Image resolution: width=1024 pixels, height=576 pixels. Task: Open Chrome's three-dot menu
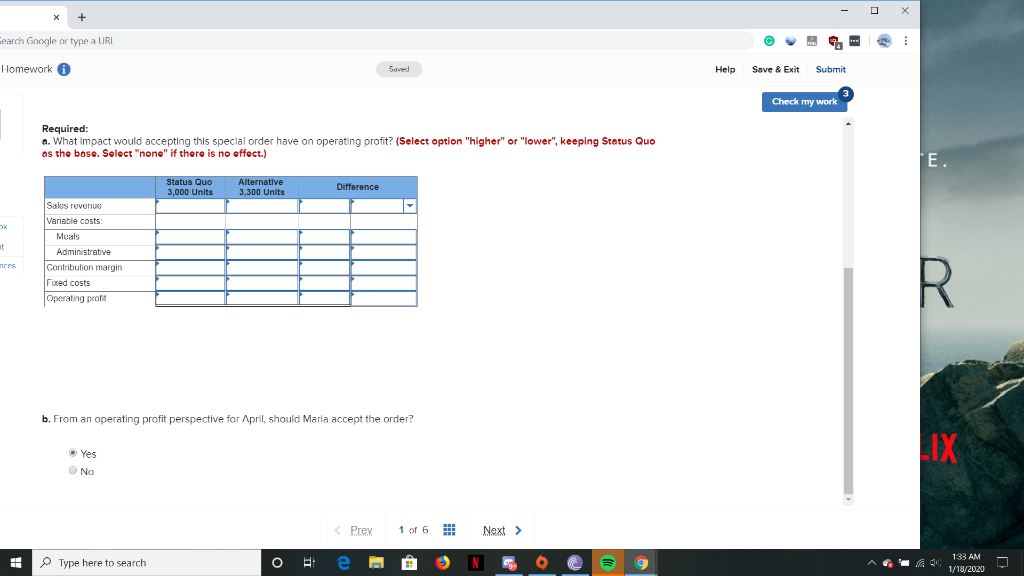[905, 40]
